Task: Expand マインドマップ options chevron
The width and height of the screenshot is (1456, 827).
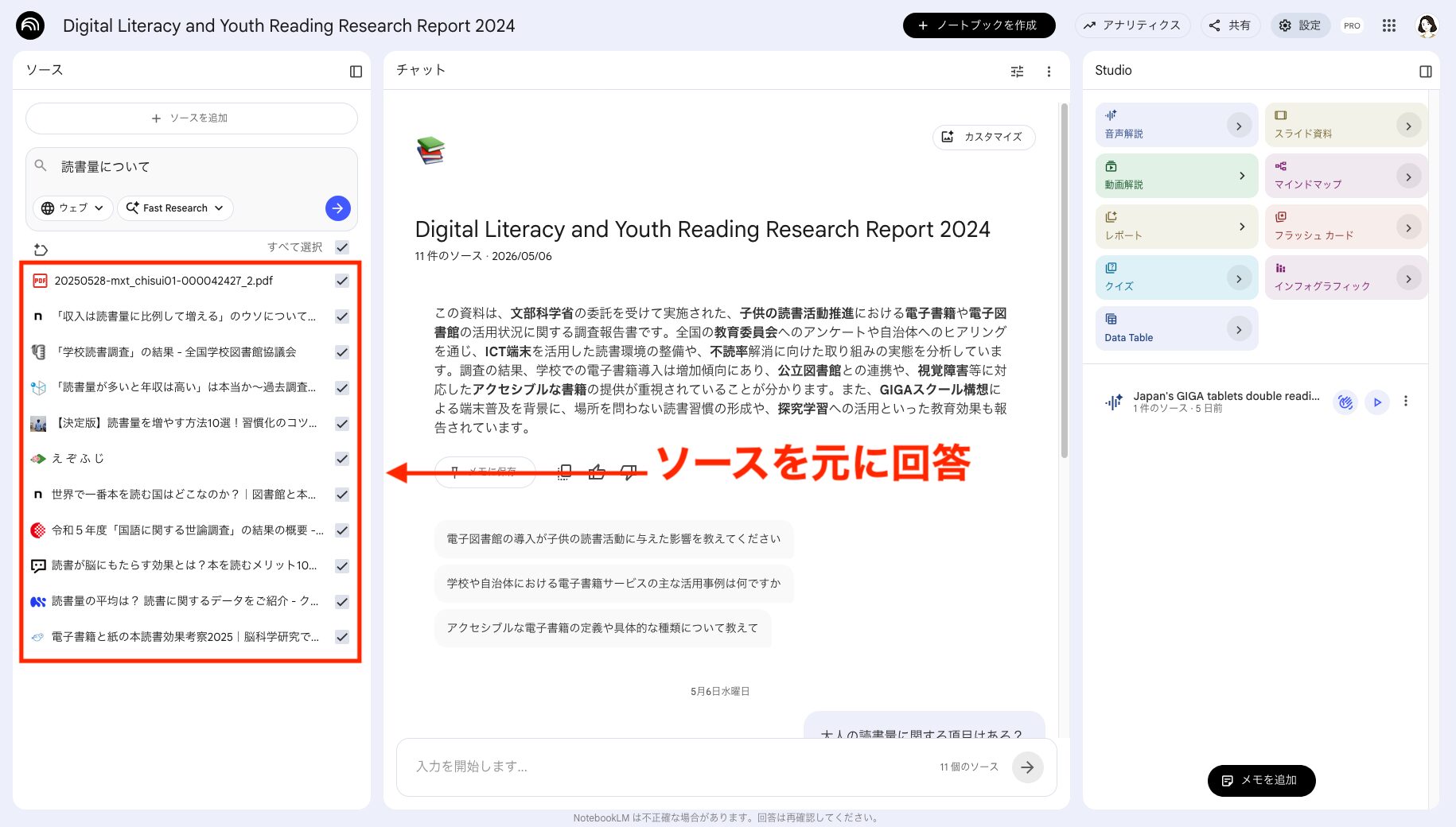Action: (x=1408, y=177)
